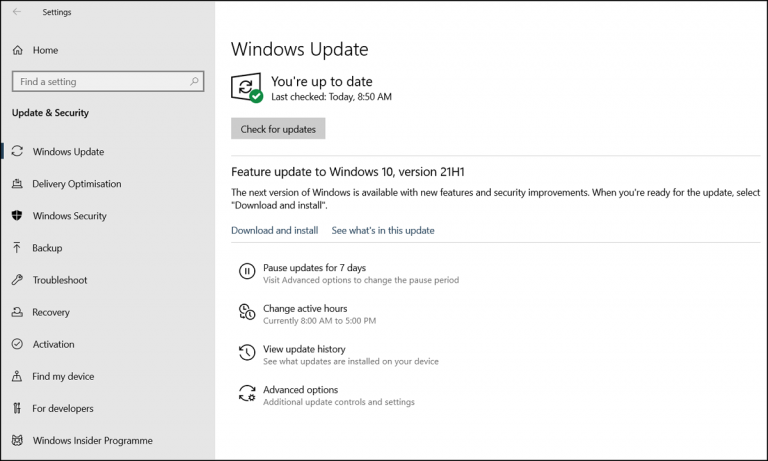Select the Windows Security shield icon

(x=17, y=216)
